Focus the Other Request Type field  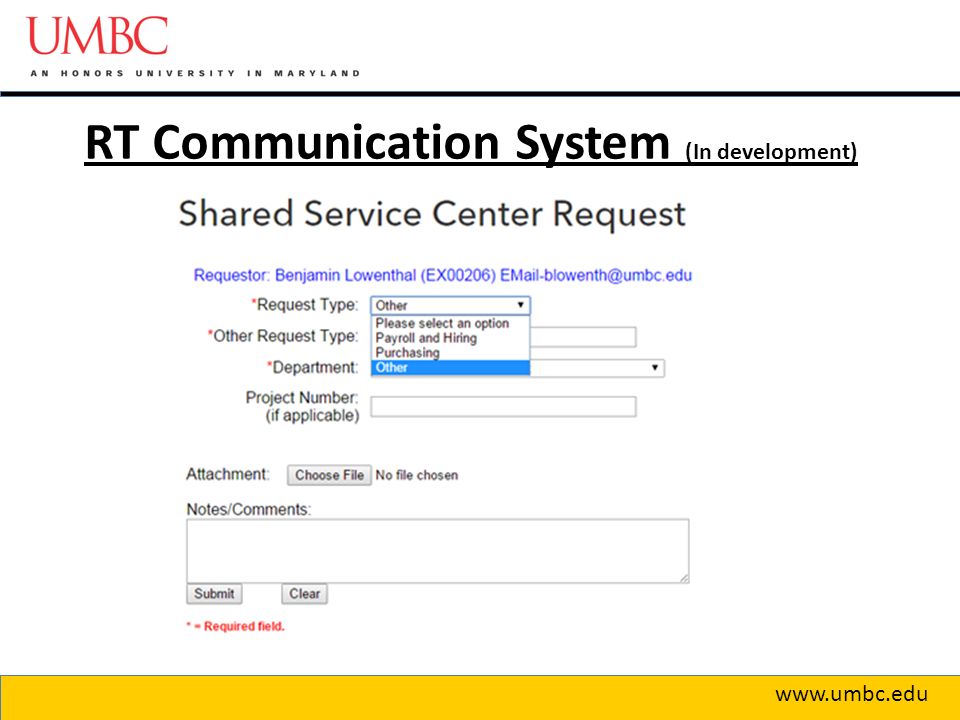coord(583,337)
